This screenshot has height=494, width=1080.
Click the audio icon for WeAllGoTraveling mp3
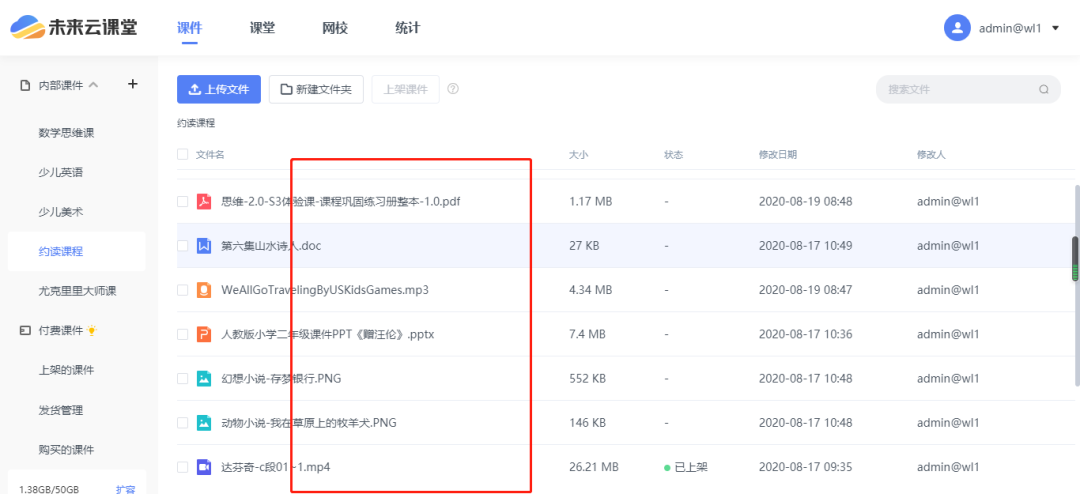point(204,290)
